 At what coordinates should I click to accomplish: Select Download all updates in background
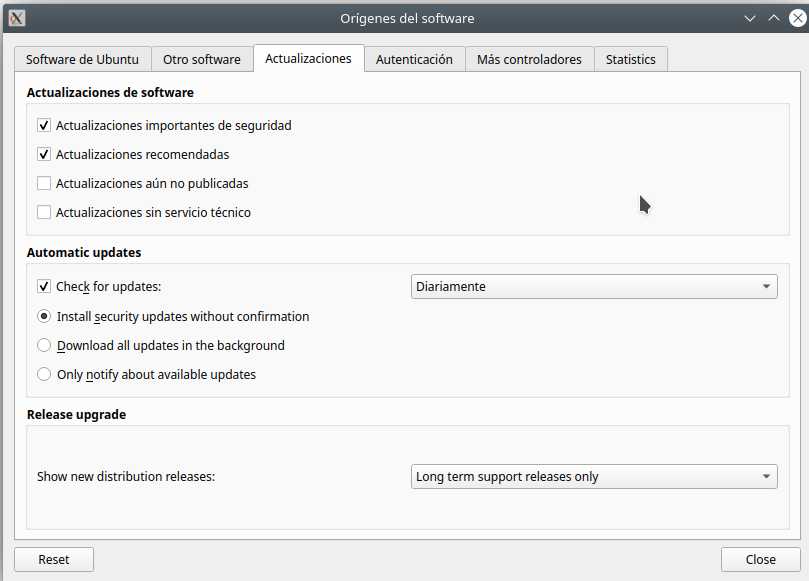[44, 346]
